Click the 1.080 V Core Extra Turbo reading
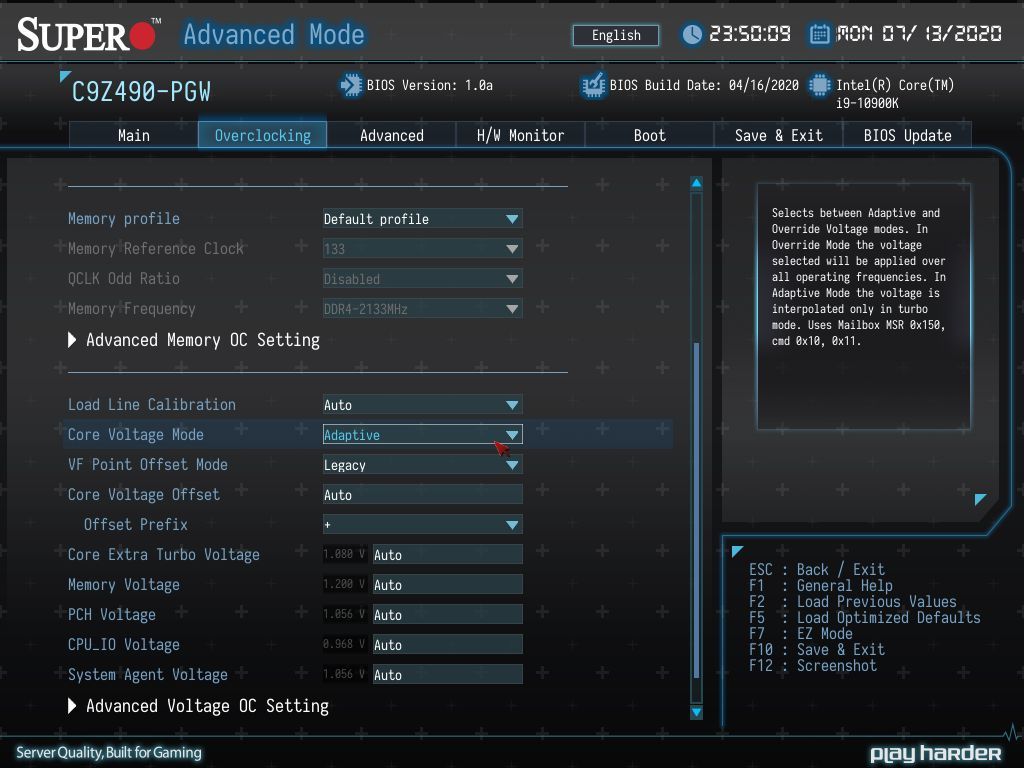 (x=344, y=554)
